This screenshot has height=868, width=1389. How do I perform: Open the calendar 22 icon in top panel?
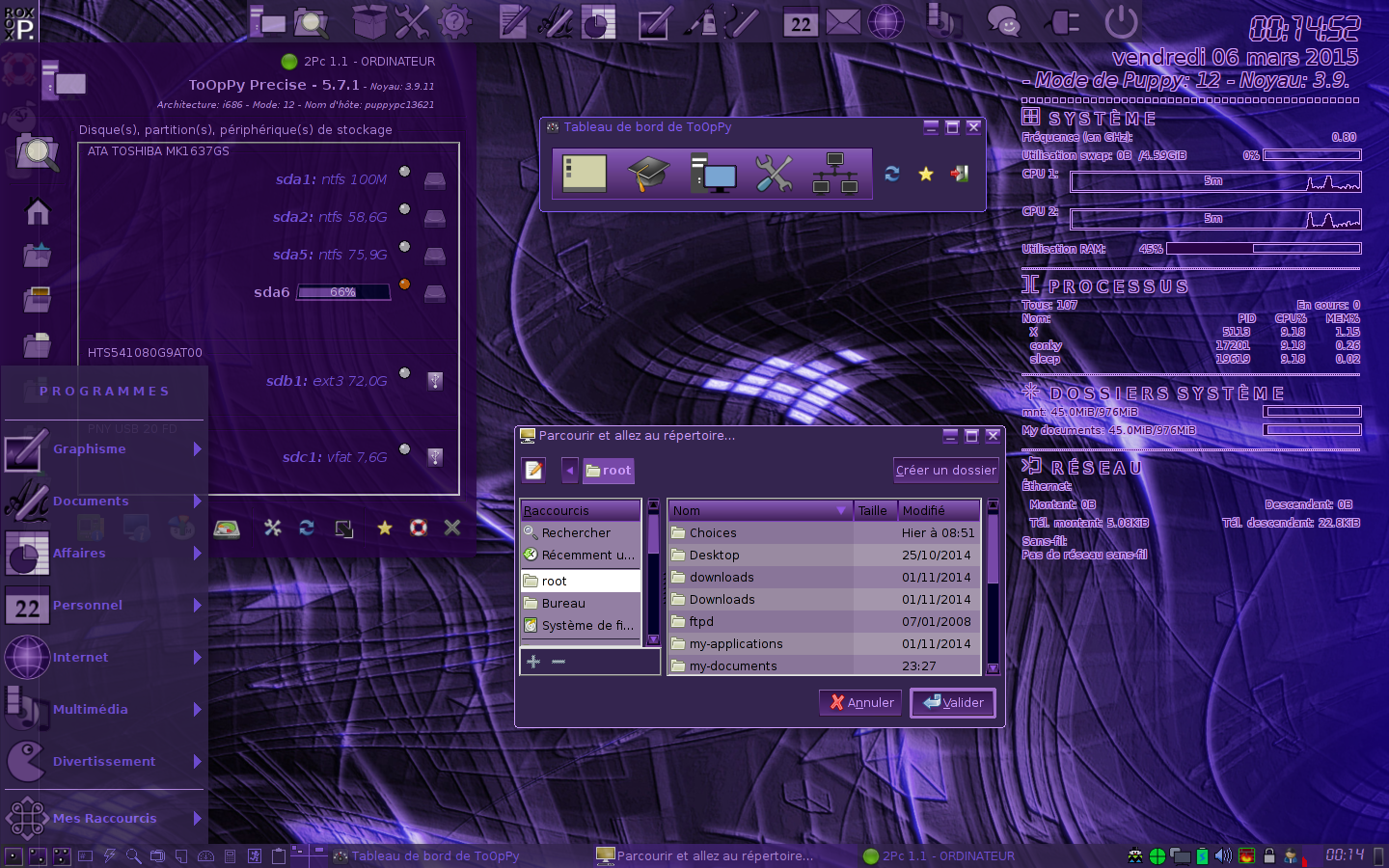coord(801,22)
